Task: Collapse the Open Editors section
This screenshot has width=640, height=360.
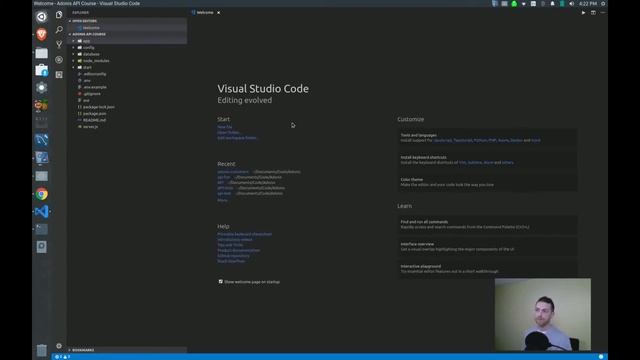Action: (128, 21)
